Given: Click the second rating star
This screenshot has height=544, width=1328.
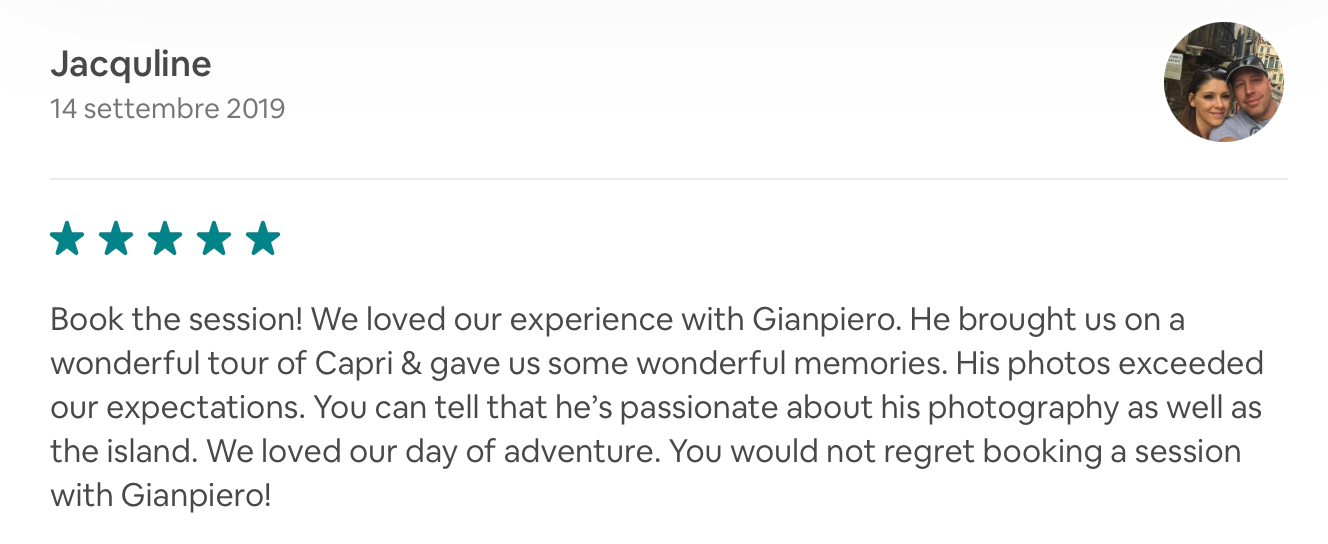Looking at the screenshot, I should (116, 239).
